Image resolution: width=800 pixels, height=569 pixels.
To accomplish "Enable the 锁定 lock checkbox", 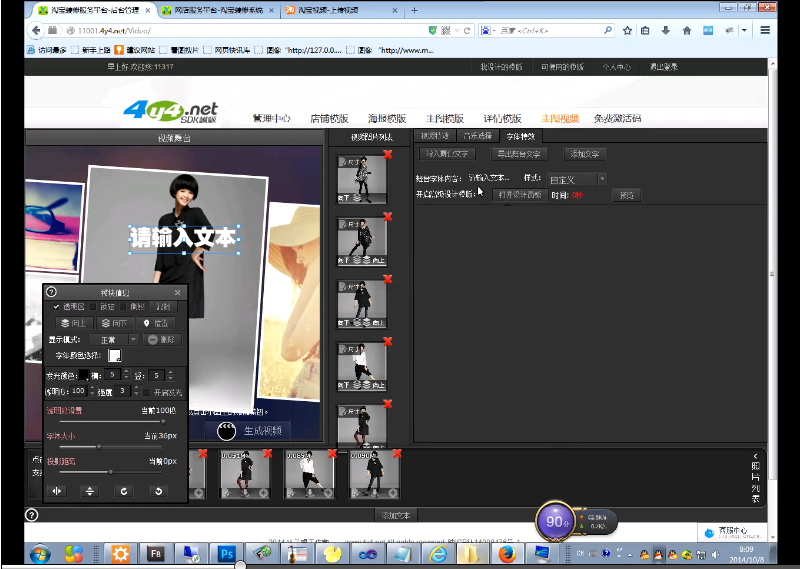I will point(94,307).
